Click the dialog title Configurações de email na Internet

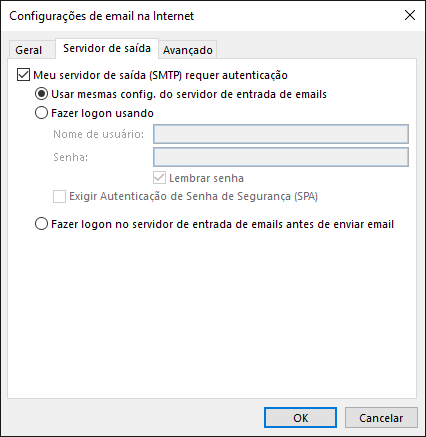pos(101,16)
